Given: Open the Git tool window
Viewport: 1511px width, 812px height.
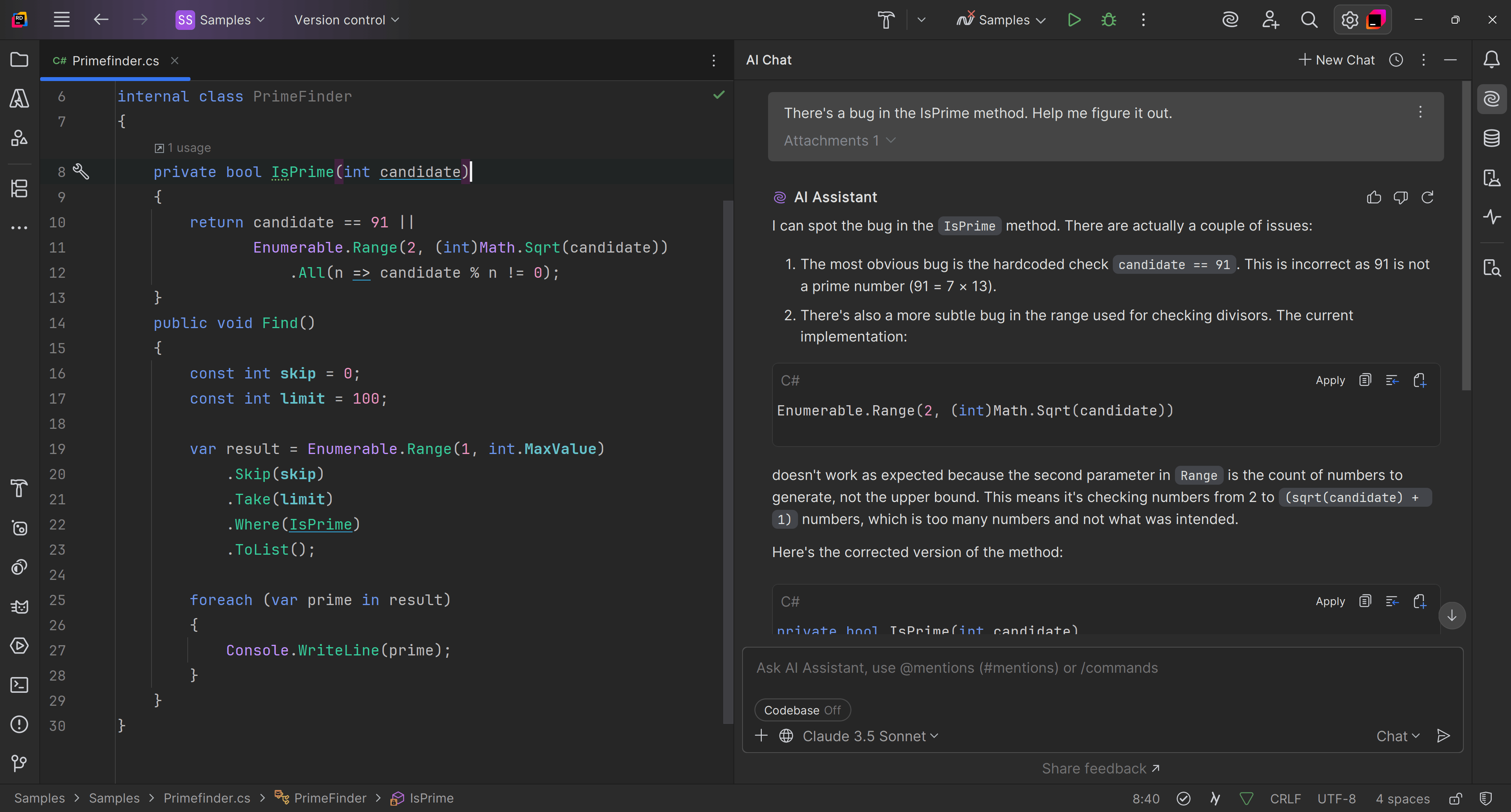Looking at the screenshot, I should (19, 763).
